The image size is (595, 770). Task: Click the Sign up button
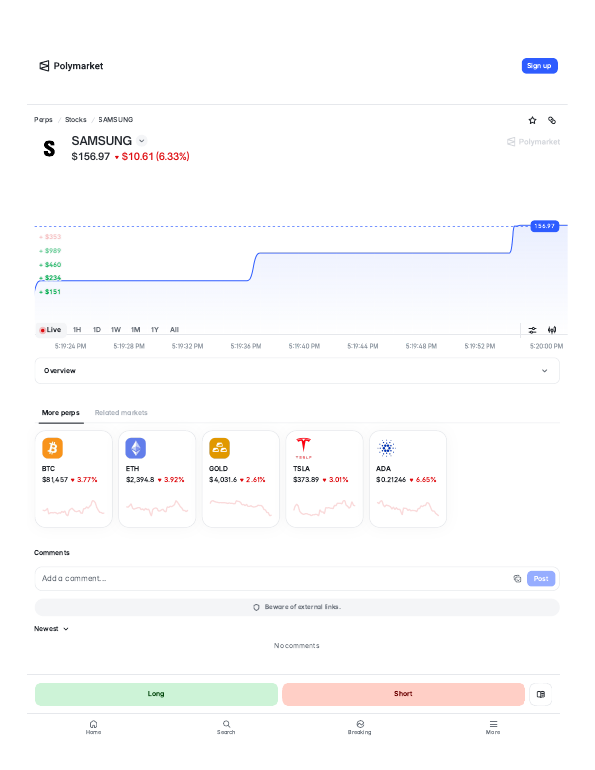[540, 66]
